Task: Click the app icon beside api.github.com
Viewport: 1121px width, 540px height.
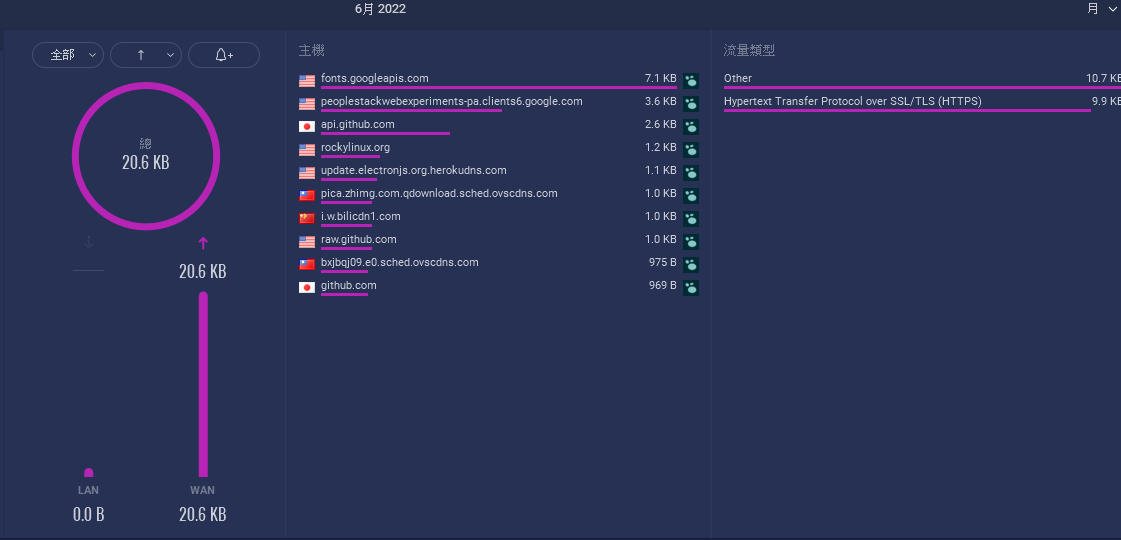Action: pos(691,127)
